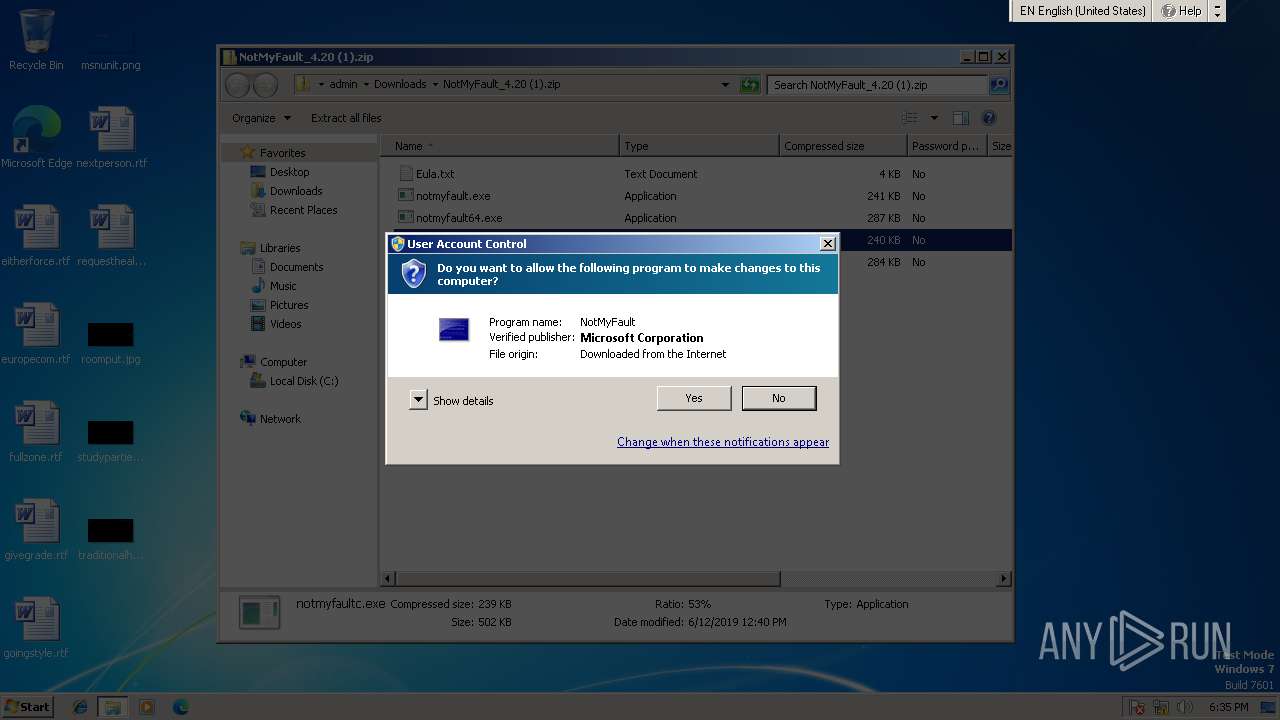Open the Recycle Bin desktop icon

(36, 40)
